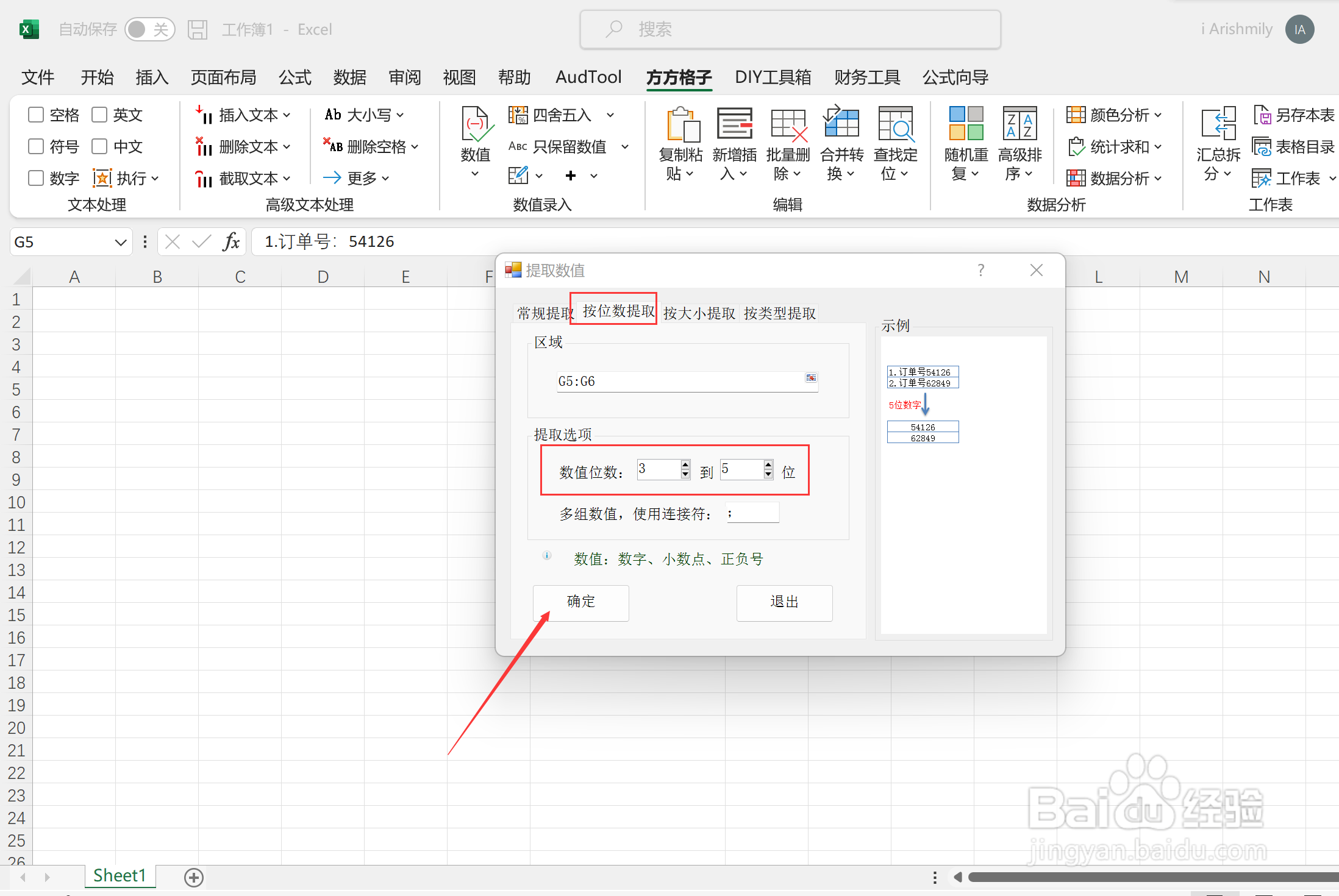
Task: Click the 随机重复 icon
Action: point(966,124)
